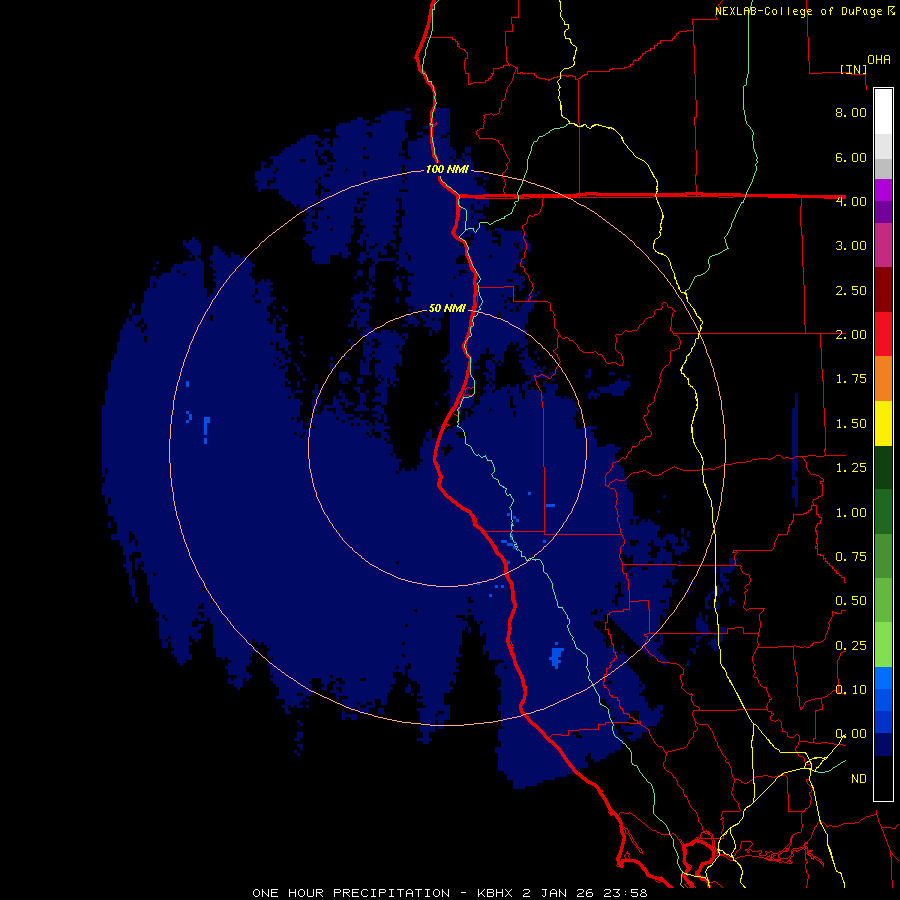Click the ND legend label
900x900 pixels.
pyautogui.click(x=859, y=779)
